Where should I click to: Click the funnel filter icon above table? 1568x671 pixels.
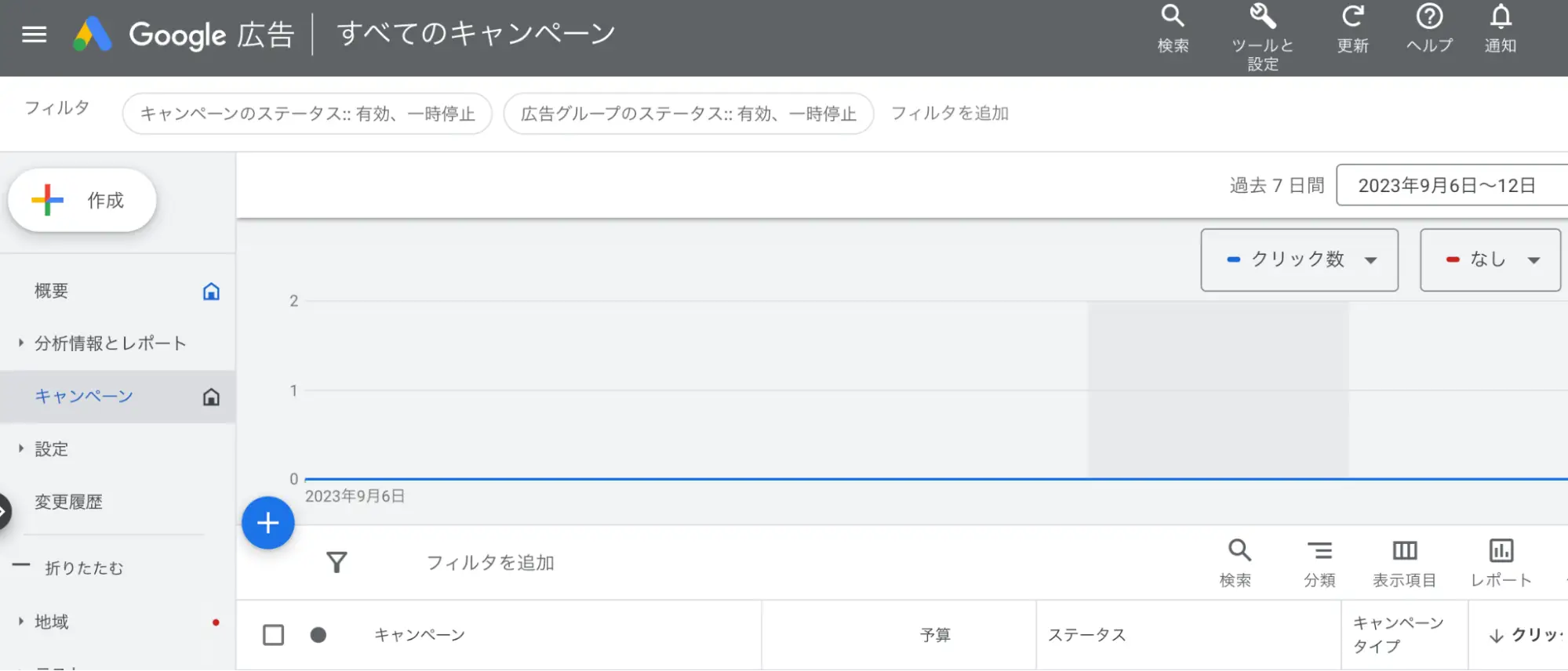337,562
